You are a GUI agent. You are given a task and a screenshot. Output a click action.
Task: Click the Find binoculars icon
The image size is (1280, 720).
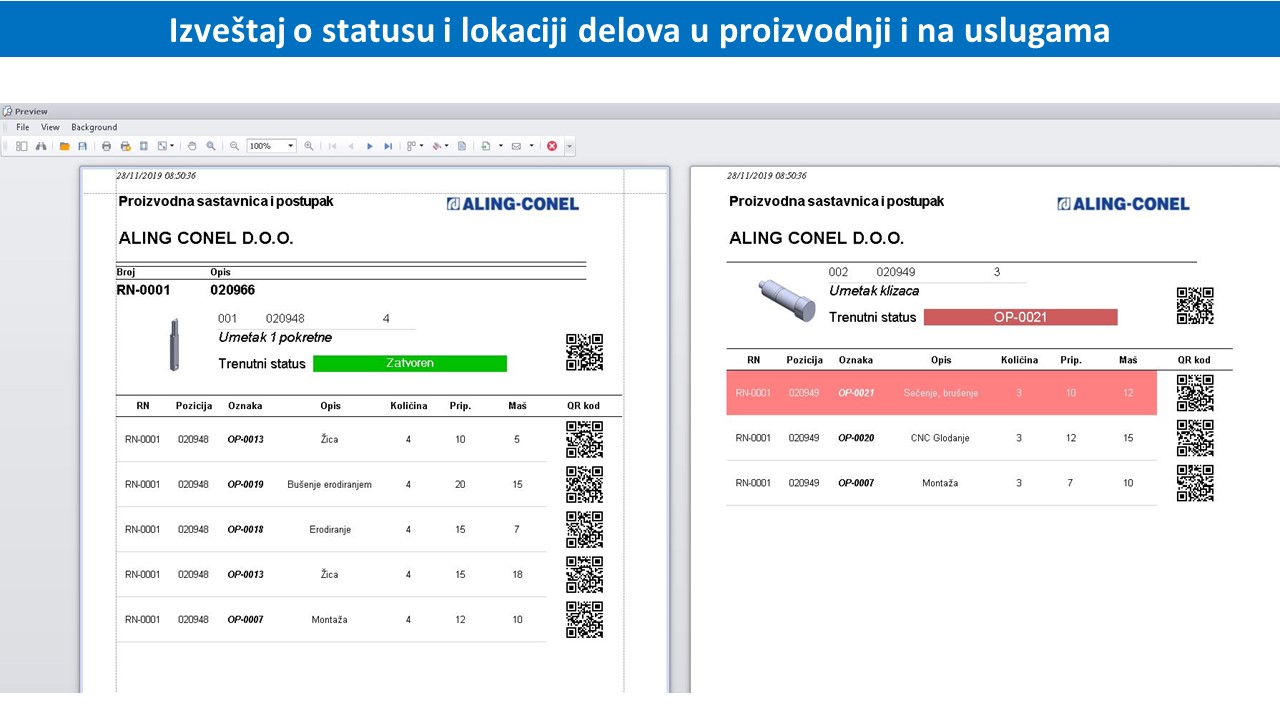pos(41,146)
